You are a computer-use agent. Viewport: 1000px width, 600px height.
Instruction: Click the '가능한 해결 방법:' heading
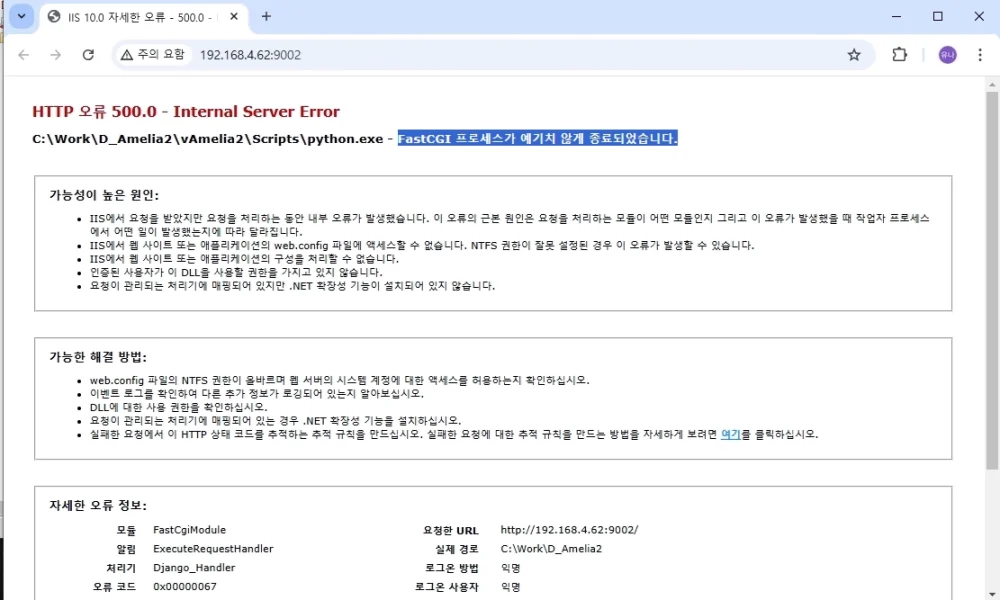coord(98,357)
